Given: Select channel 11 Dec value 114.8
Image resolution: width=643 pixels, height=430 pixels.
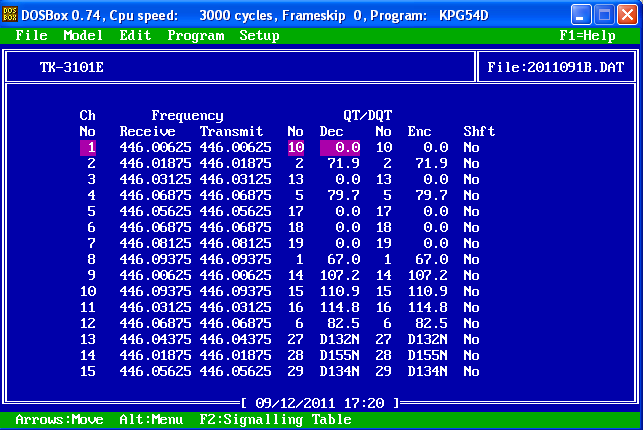Looking at the screenshot, I should (x=340, y=307).
